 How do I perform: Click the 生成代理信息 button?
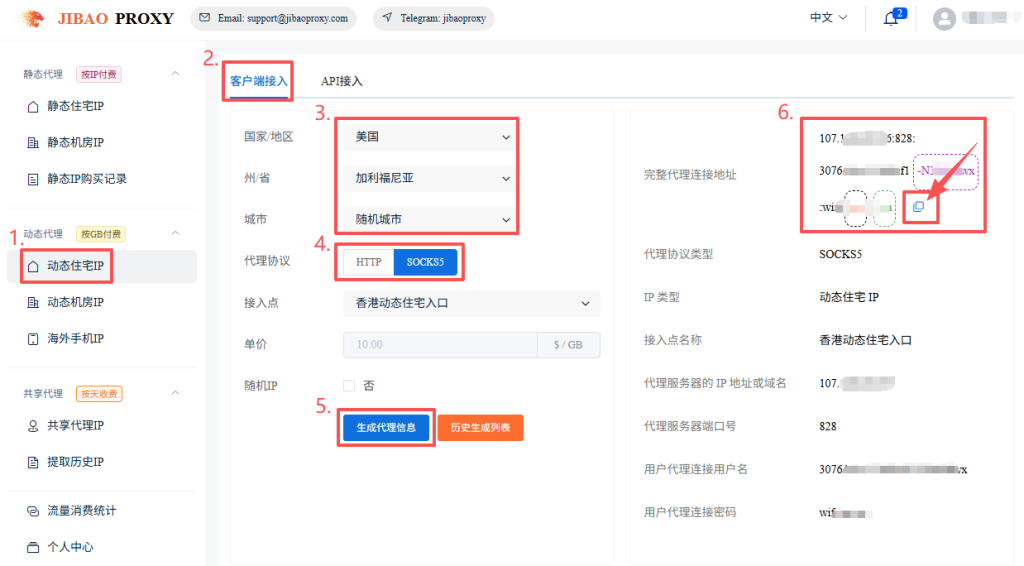point(386,428)
